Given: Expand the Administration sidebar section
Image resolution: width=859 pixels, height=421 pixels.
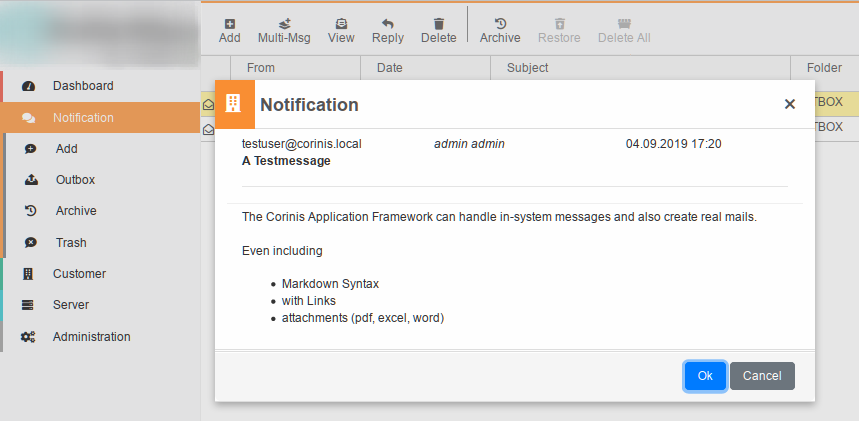Looking at the screenshot, I should pyautogui.click(x=91, y=337).
